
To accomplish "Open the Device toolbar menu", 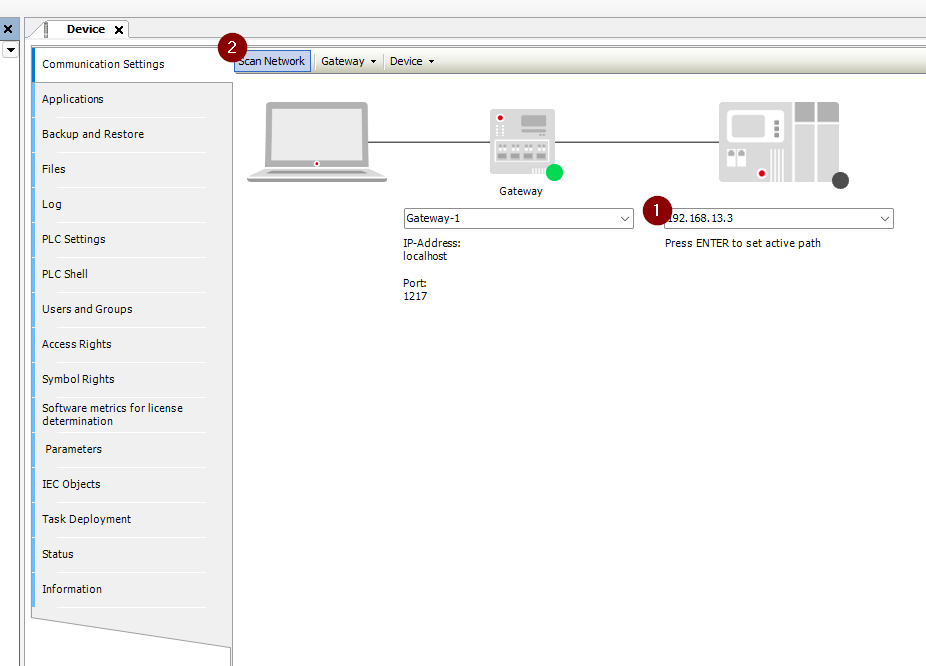I will [412, 61].
